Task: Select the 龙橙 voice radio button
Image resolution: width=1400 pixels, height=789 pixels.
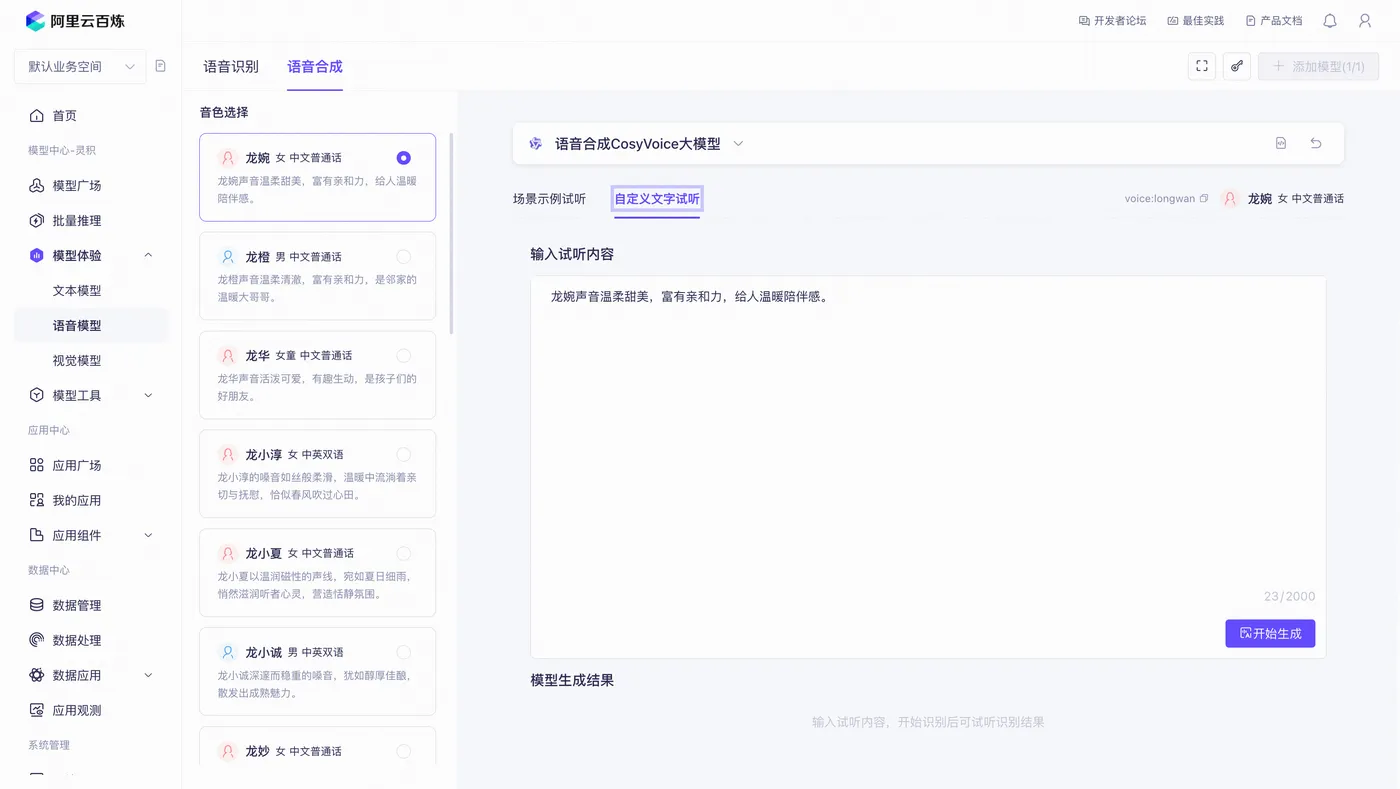Action: point(403,257)
